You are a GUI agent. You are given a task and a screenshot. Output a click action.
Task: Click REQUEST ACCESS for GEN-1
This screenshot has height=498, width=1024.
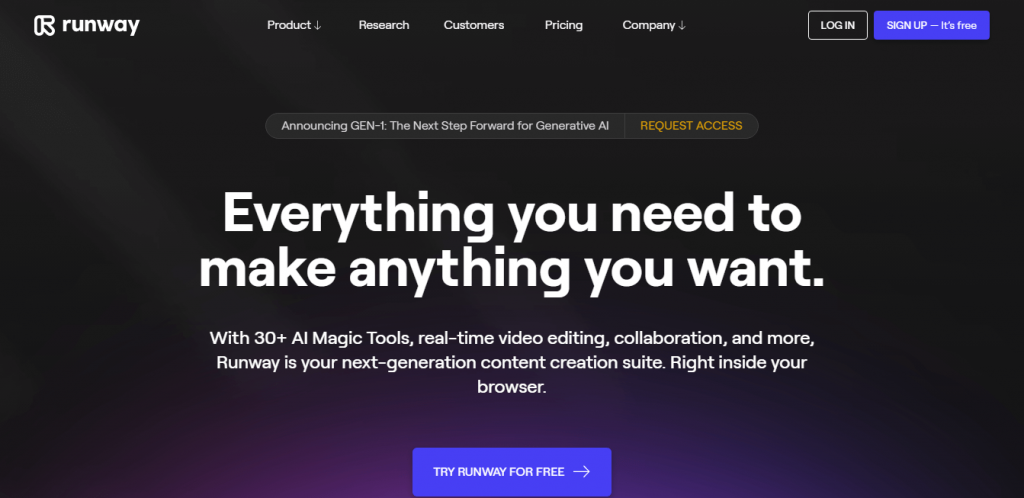tap(691, 126)
